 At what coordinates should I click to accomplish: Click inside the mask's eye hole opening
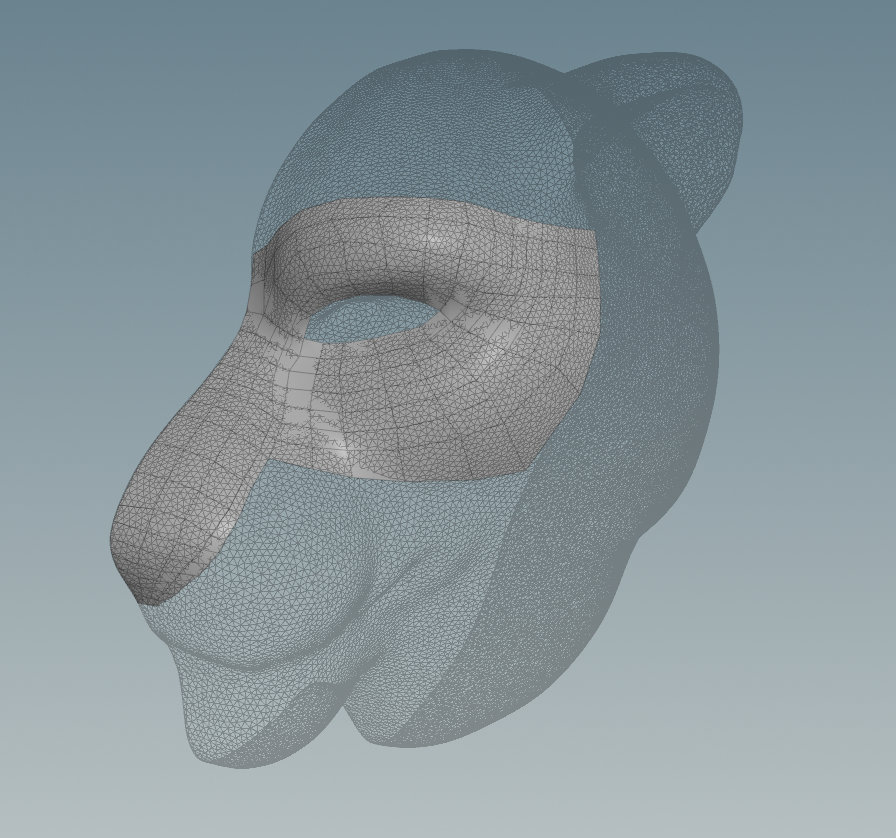tap(375, 318)
